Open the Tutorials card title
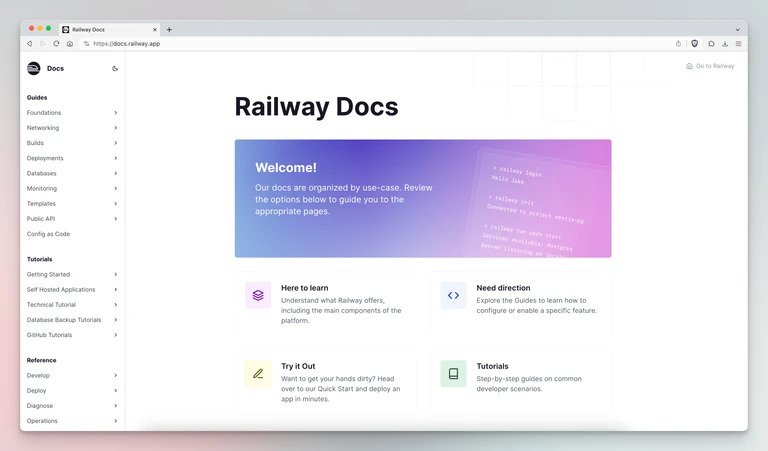This screenshot has height=451, width=768. pyautogui.click(x=492, y=366)
